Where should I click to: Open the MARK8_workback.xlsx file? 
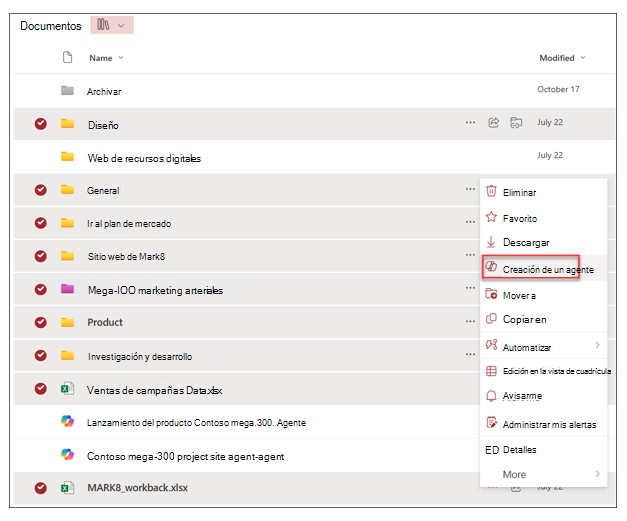click(x=138, y=488)
